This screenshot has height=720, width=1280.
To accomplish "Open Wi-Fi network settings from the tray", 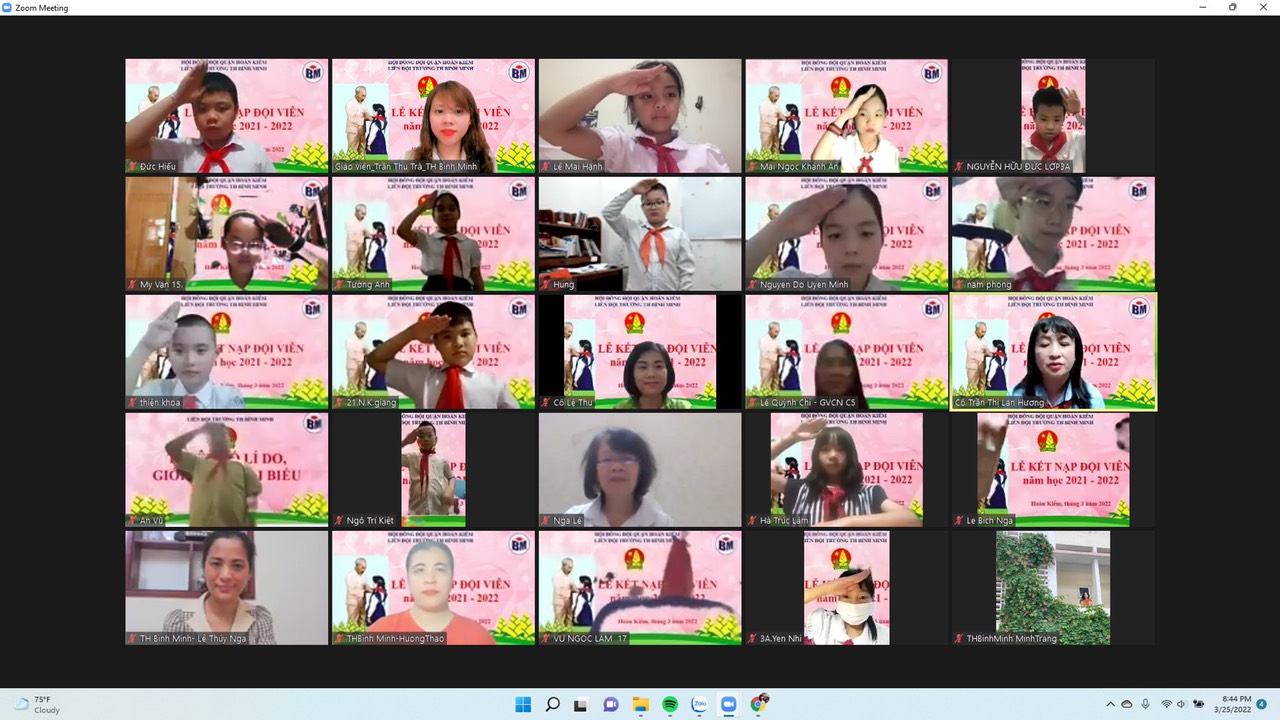I will click(1166, 704).
